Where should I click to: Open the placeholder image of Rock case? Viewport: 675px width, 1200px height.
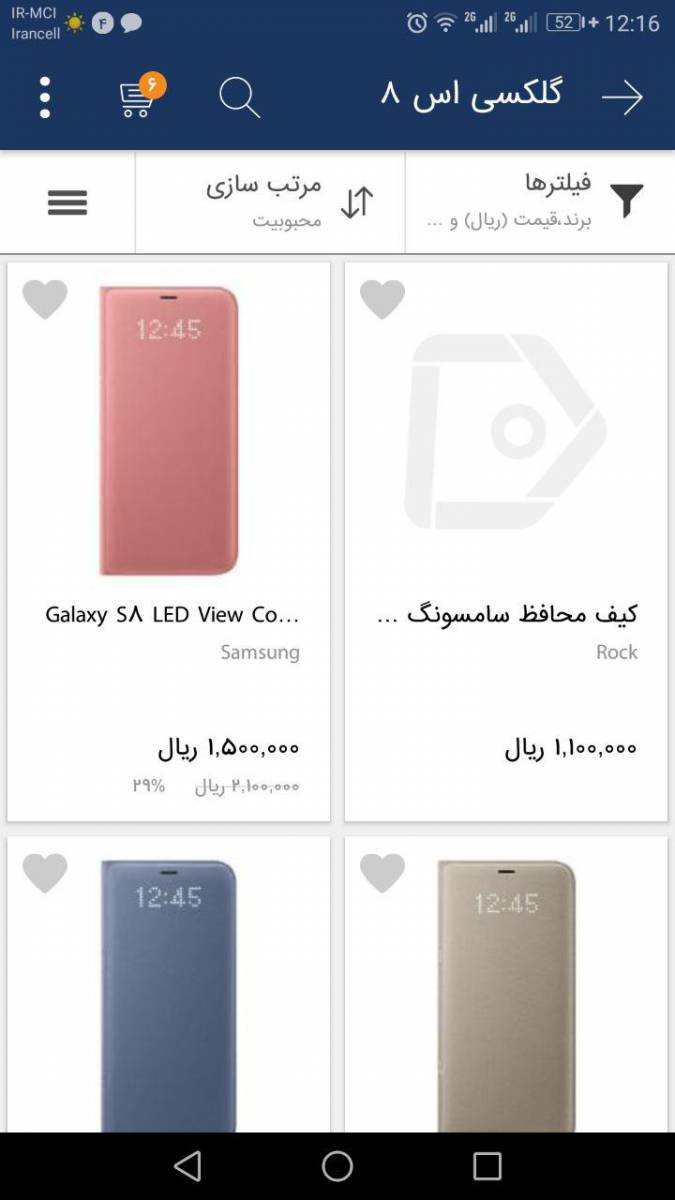tap(506, 431)
